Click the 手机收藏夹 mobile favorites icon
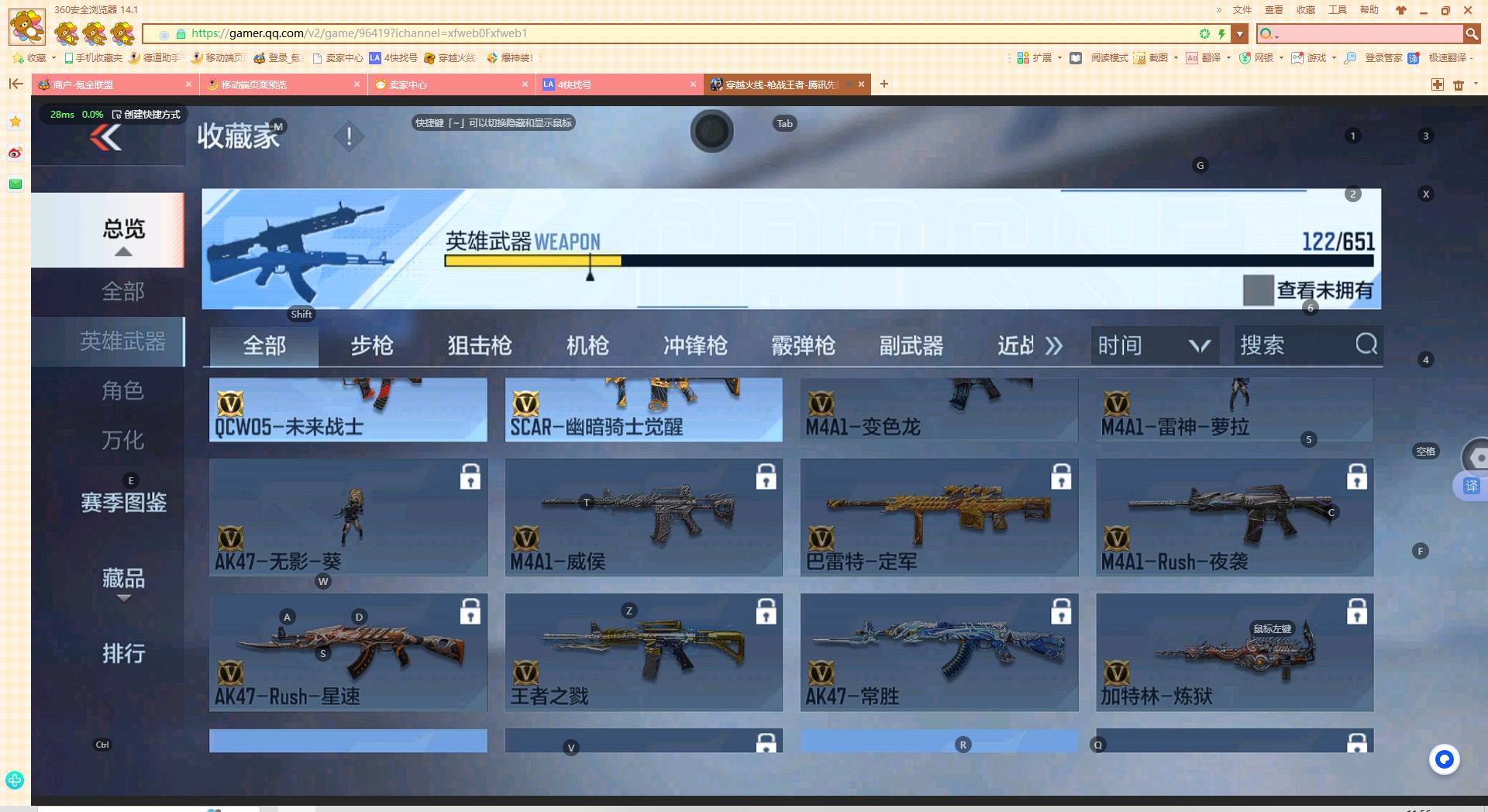The height and width of the screenshot is (812, 1488). click(x=93, y=57)
